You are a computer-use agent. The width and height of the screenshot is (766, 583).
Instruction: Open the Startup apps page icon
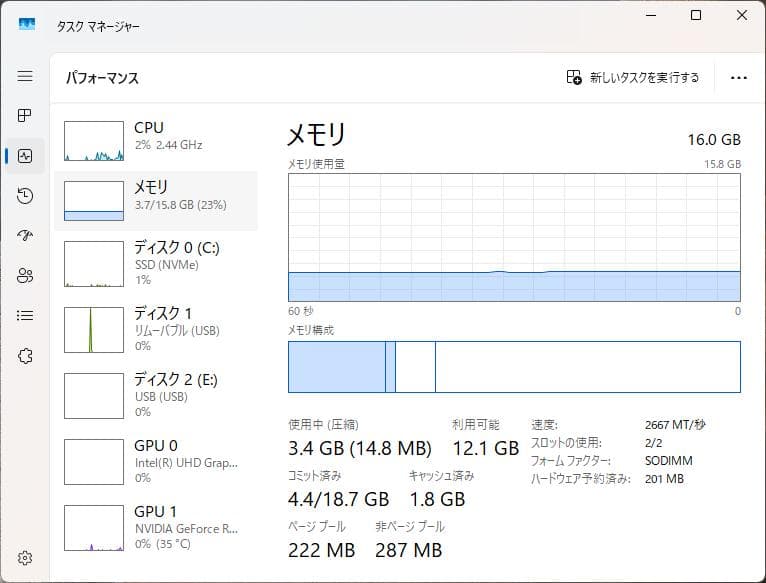[25, 236]
